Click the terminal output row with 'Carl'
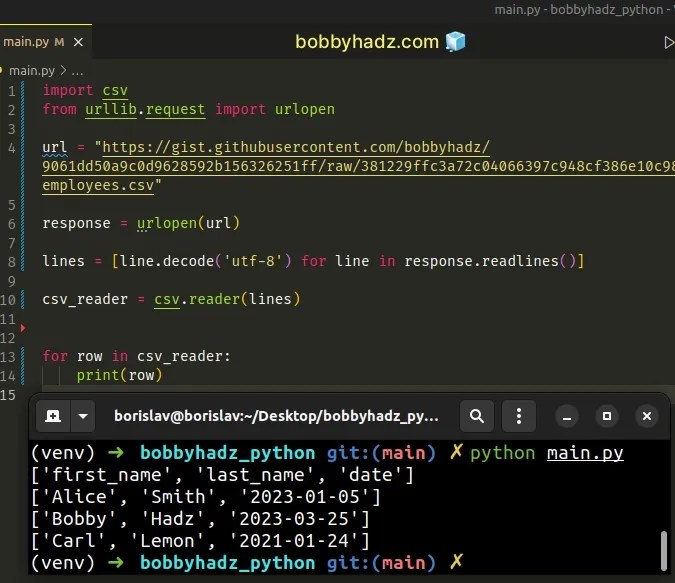 (200, 541)
